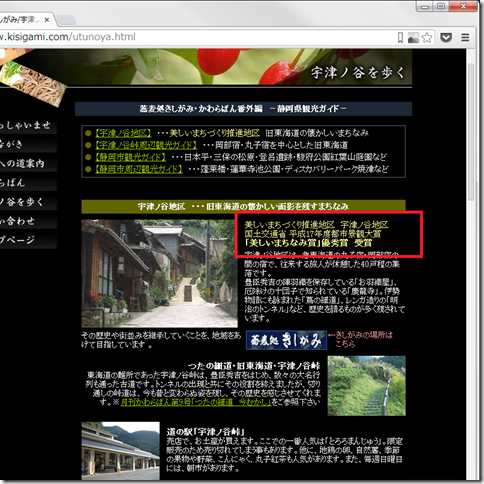Select the お問い合わせ sidebar menu item
This screenshot has width=484, height=484.
click(28, 221)
